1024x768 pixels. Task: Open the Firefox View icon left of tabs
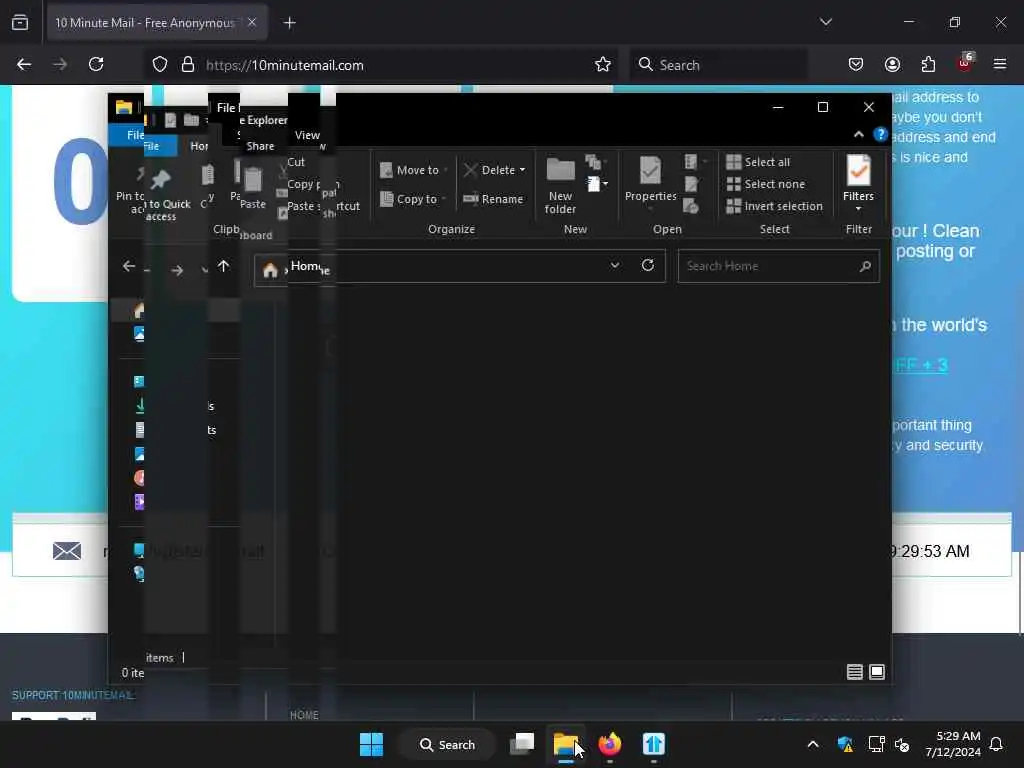tap(20, 22)
